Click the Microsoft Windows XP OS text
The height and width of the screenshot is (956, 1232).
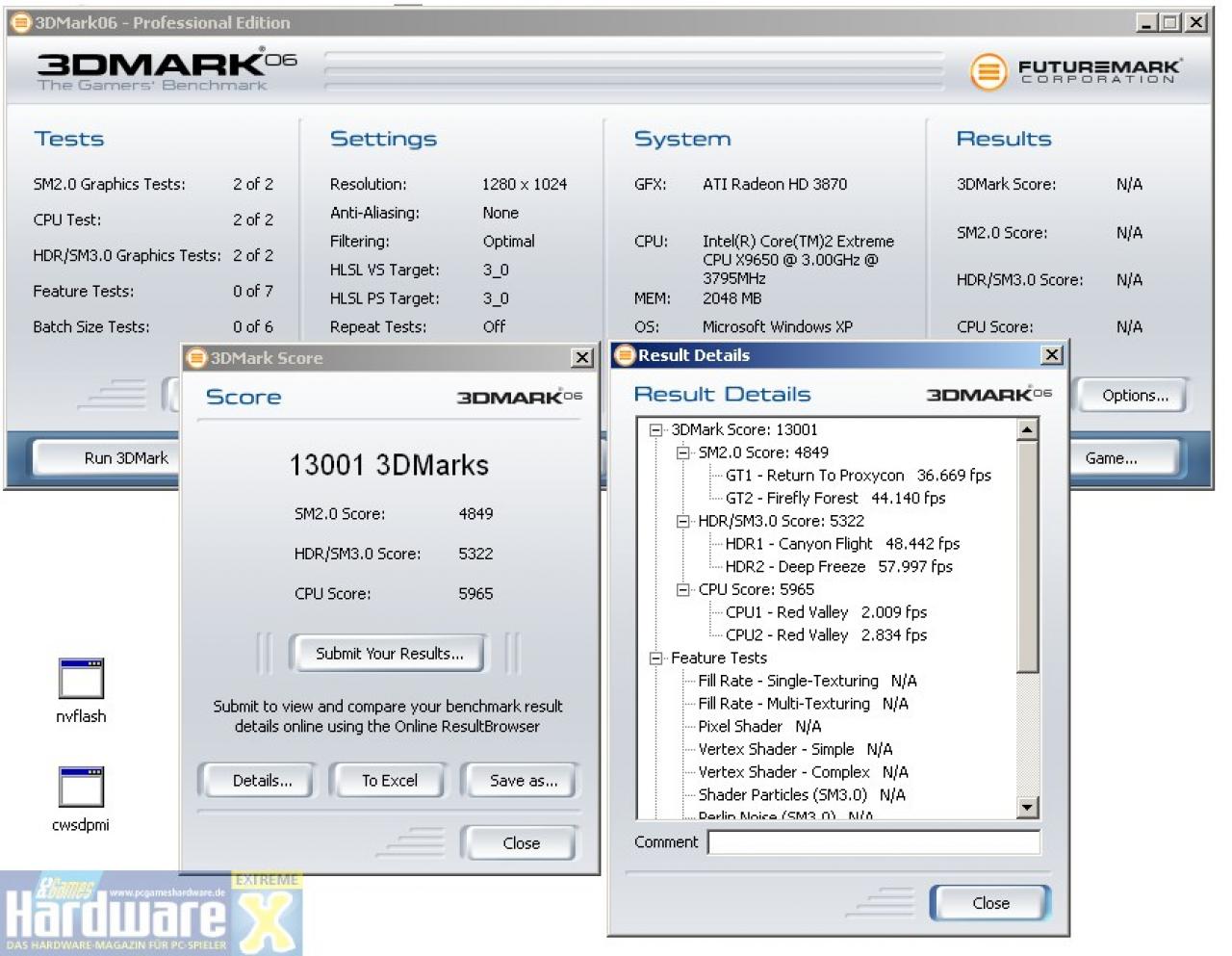pyautogui.click(x=778, y=326)
